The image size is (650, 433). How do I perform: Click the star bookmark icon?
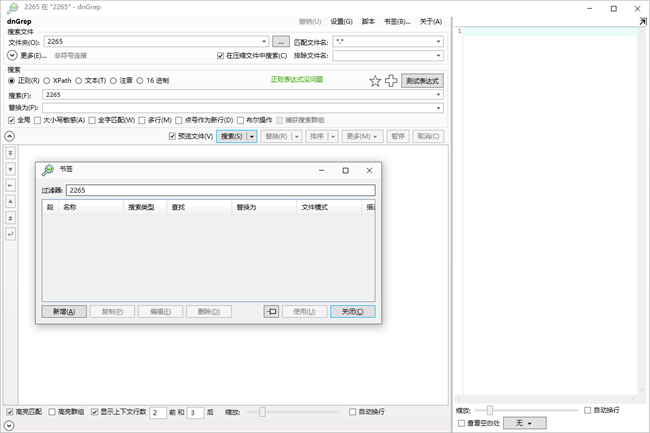[x=375, y=81]
